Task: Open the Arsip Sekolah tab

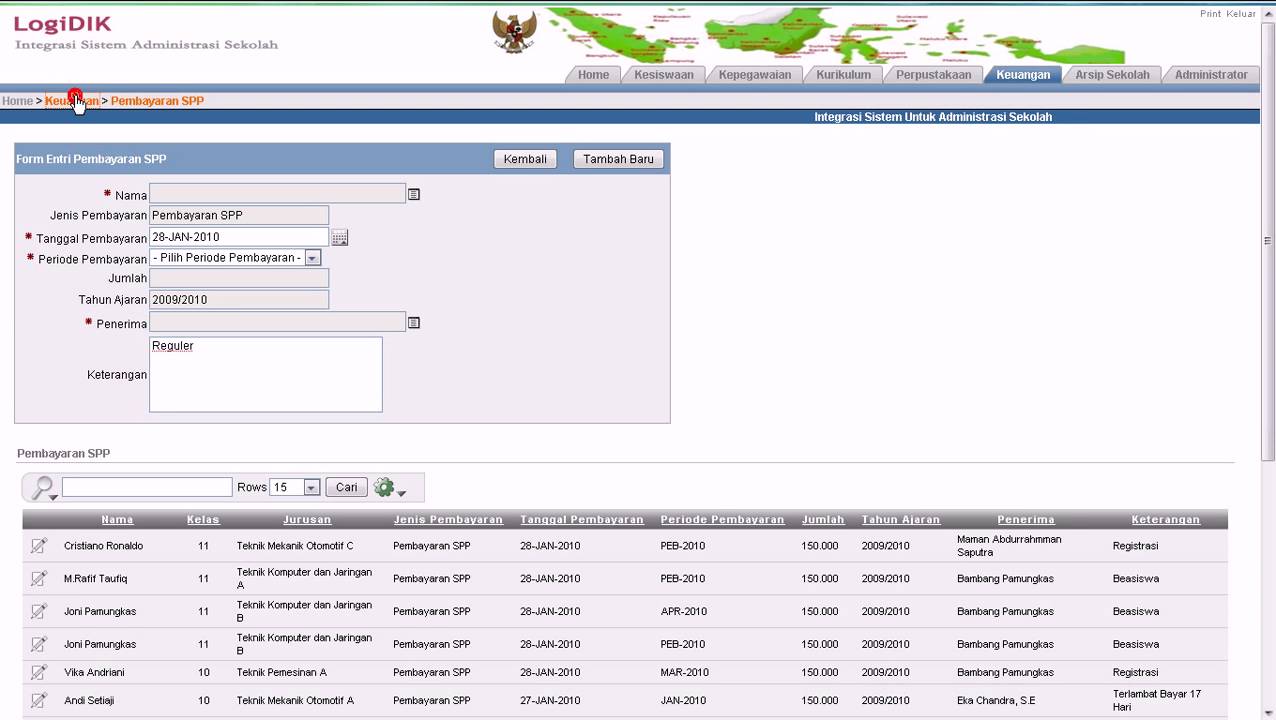Action: 1112,75
